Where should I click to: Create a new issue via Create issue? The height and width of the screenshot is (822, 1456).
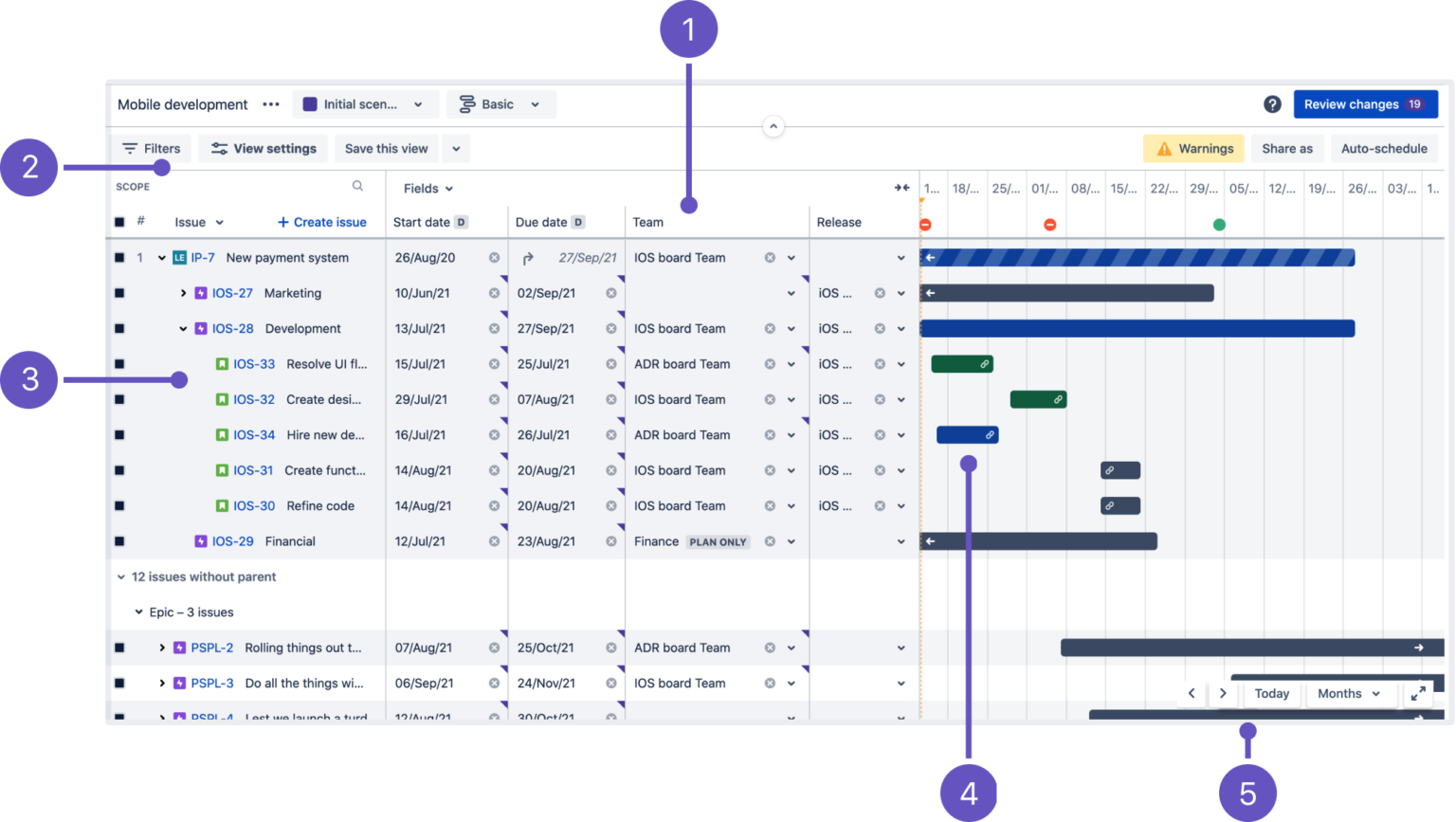(x=321, y=222)
